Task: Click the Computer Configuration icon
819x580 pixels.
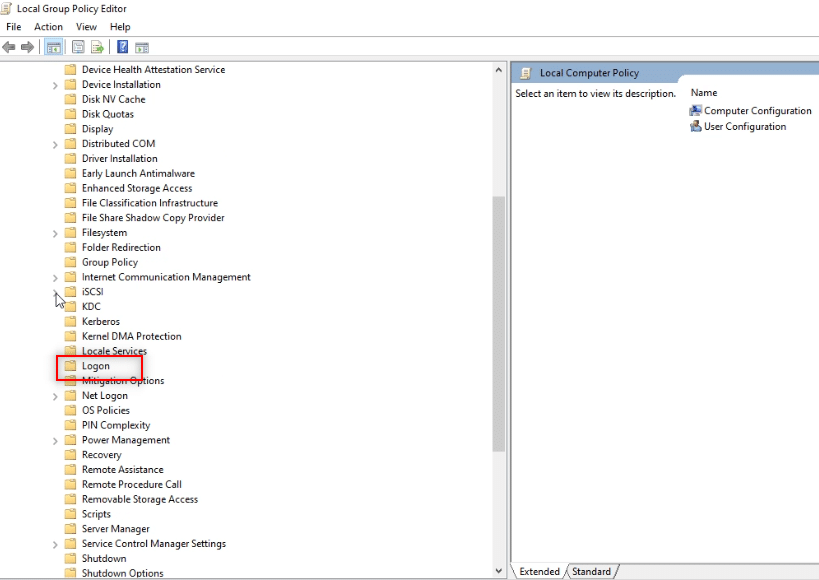Action: tap(695, 111)
